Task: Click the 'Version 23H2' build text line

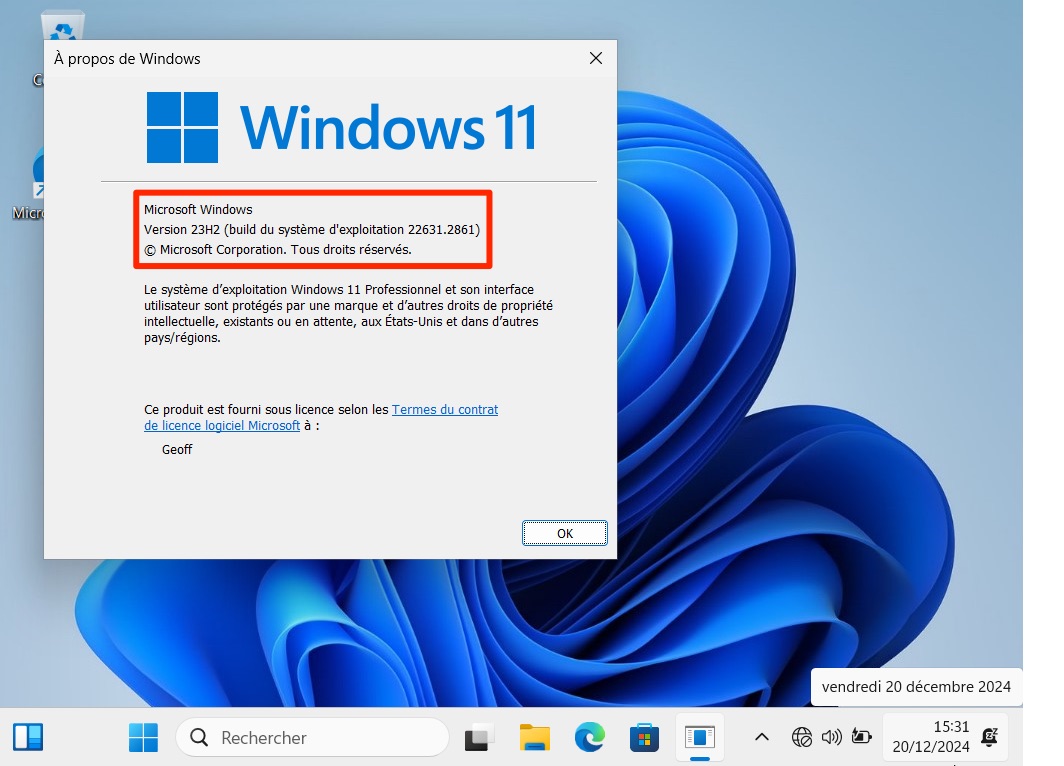Action: (x=311, y=229)
